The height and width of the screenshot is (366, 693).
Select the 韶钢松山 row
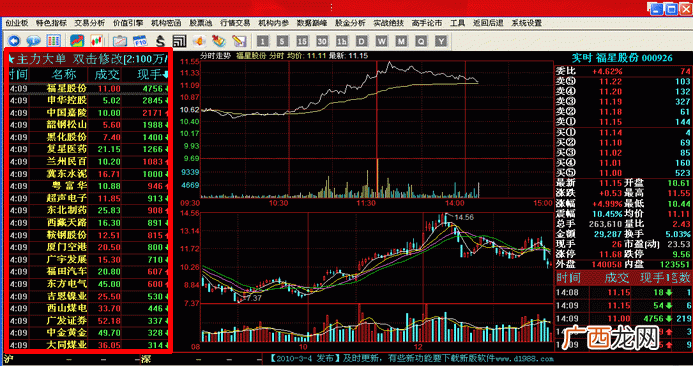[x=88, y=125]
